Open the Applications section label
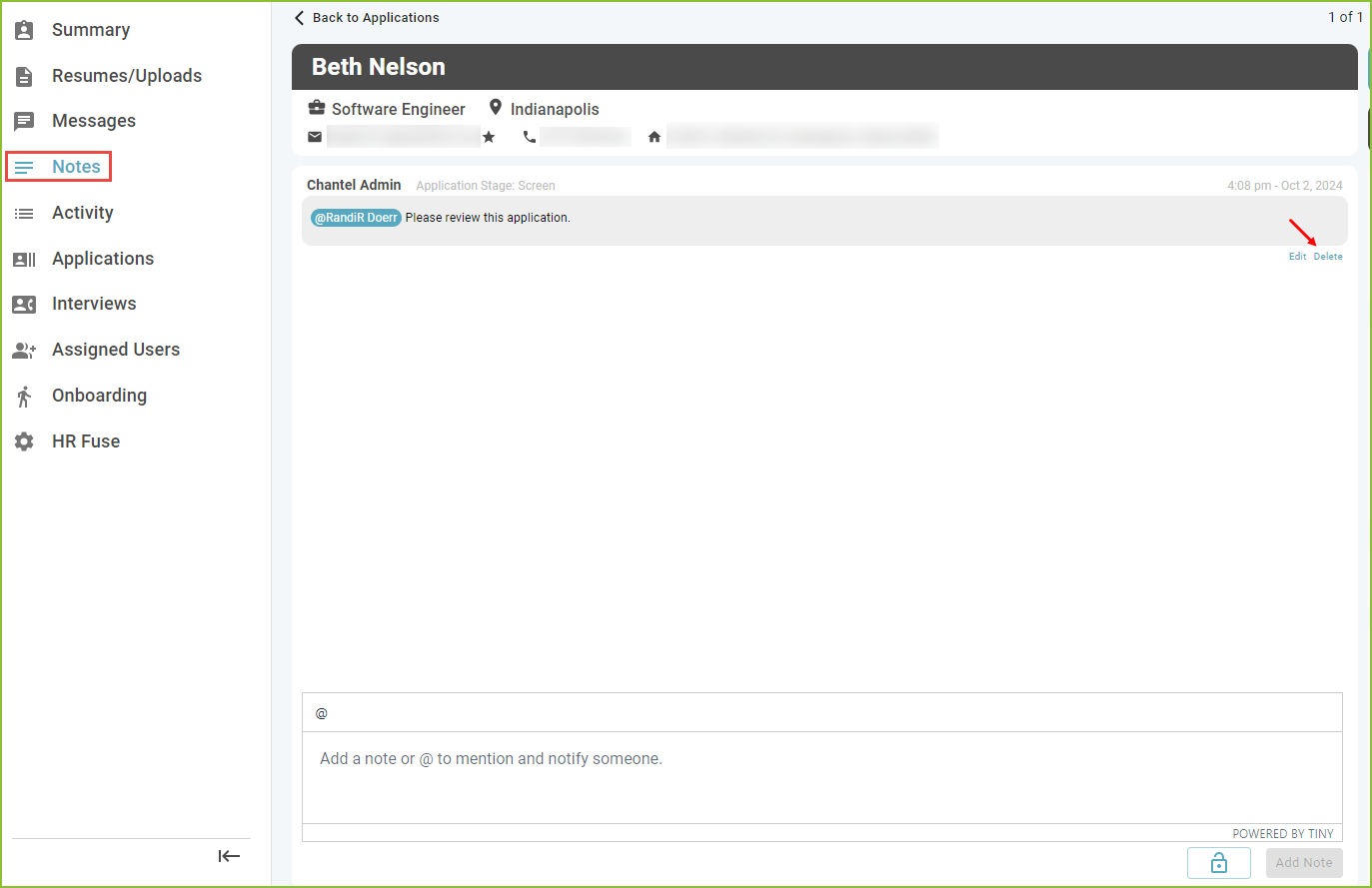 pyautogui.click(x=103, y=259)
